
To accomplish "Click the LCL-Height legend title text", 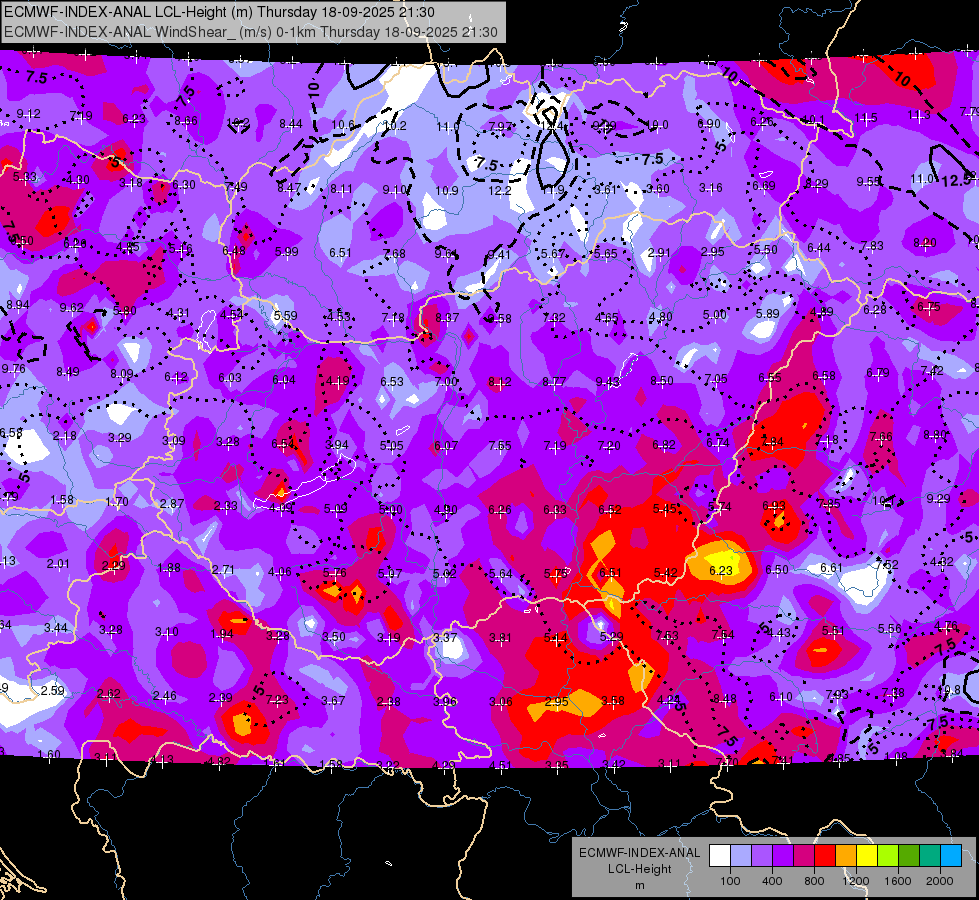I will tap(639, 869).
